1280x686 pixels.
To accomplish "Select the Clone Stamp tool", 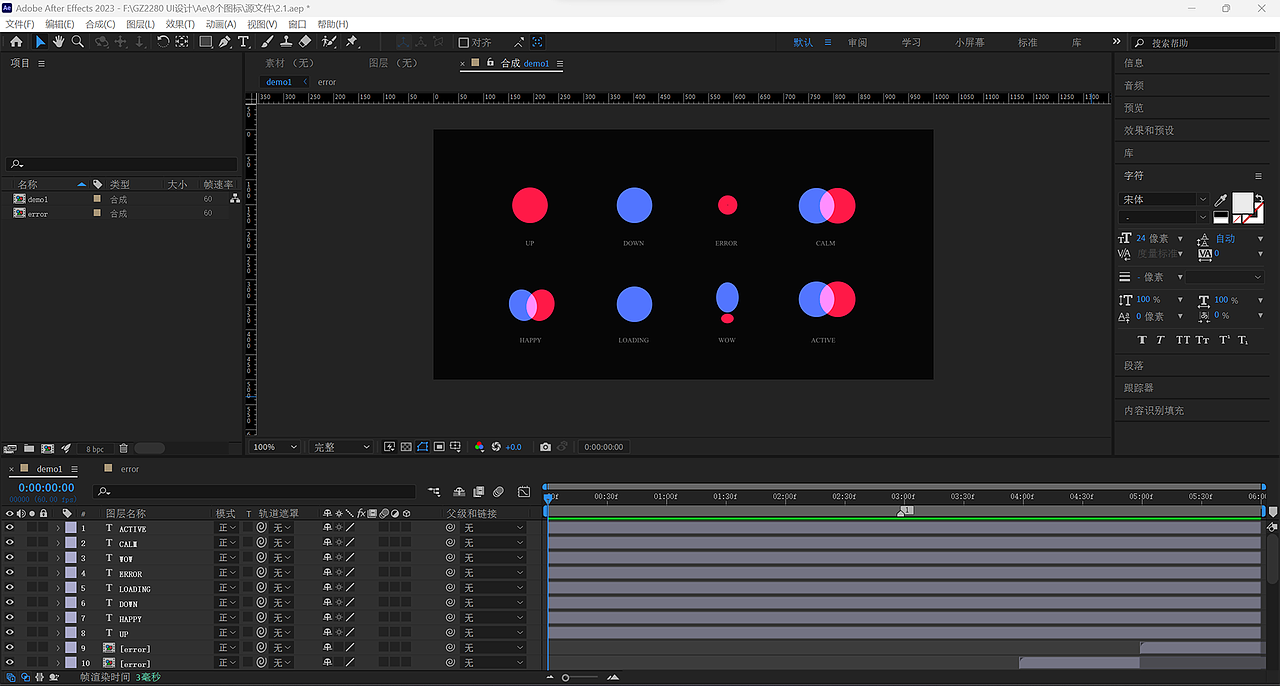I will (x=286, y=42).
